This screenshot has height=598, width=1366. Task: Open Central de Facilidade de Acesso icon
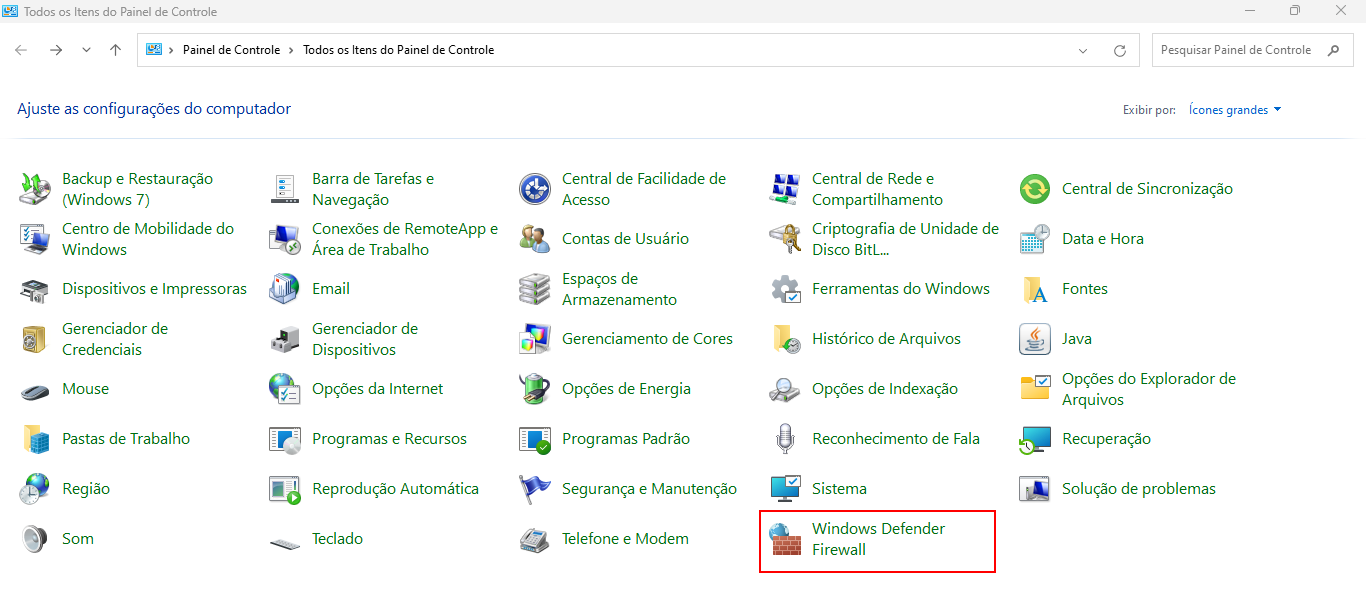535,188
